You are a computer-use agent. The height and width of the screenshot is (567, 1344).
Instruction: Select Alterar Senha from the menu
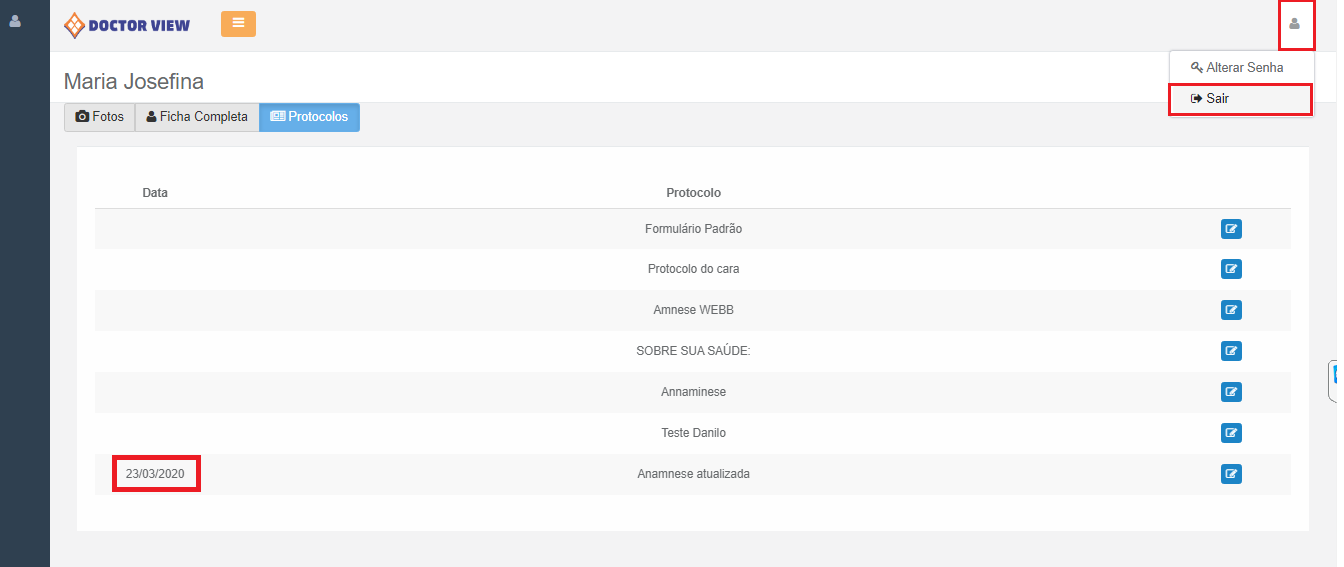(1238, 68)
